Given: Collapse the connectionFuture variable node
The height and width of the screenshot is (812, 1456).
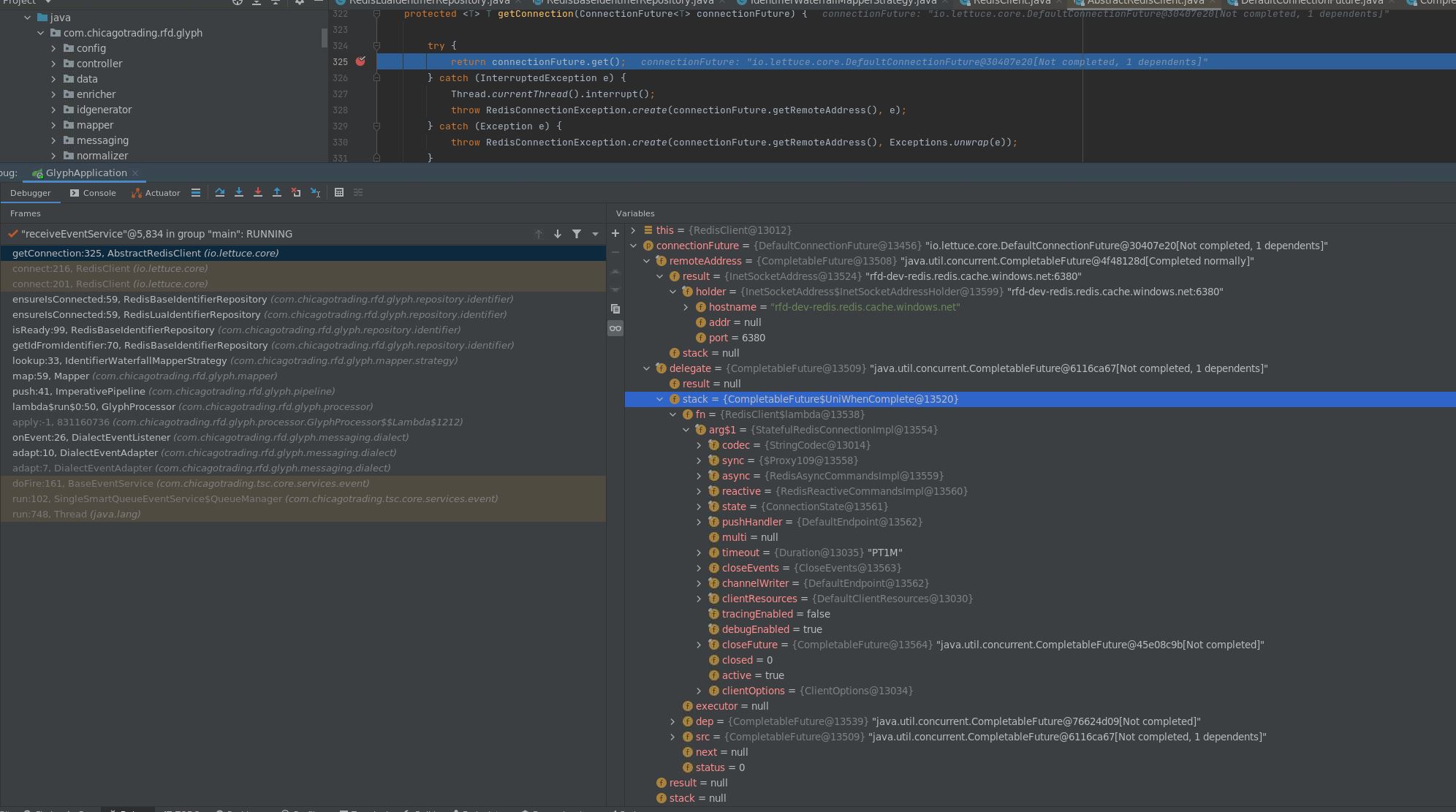Looking at the screenshot, I should [634, 246].
